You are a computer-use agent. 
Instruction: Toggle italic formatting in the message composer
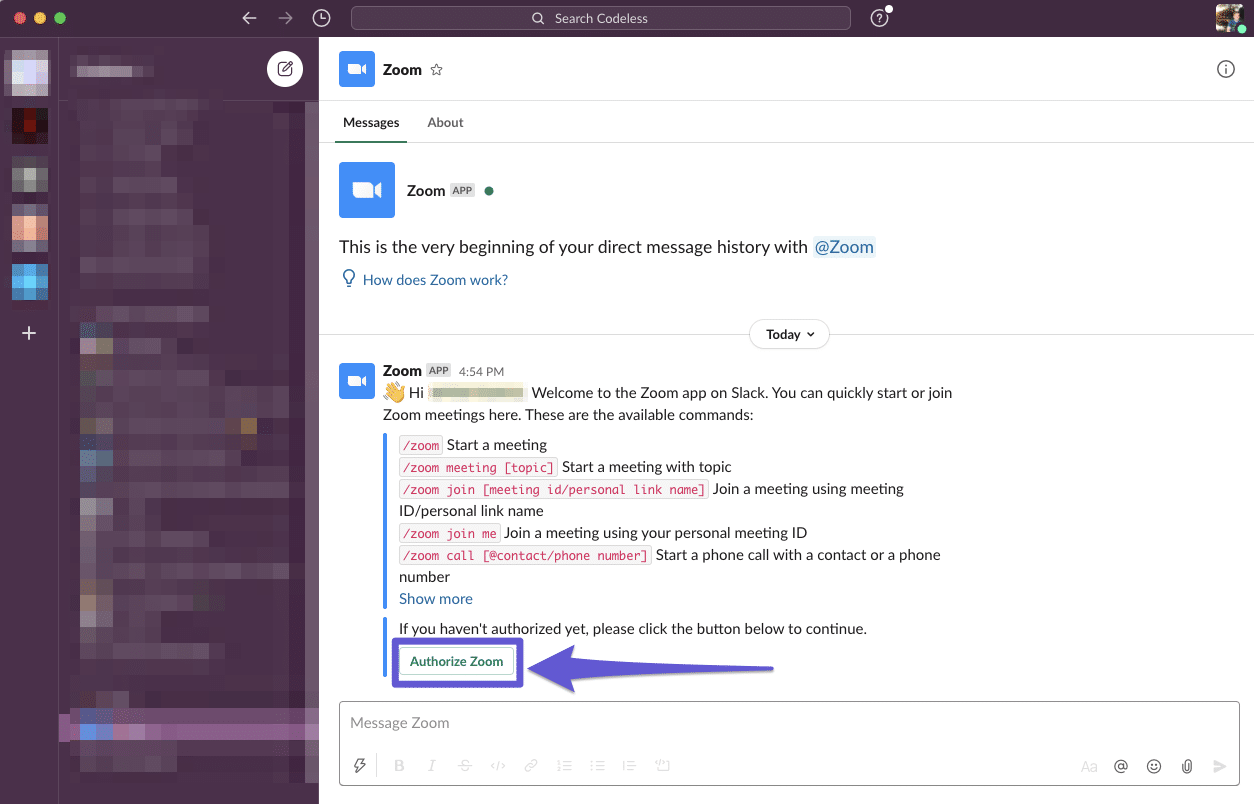pos(432,765)
